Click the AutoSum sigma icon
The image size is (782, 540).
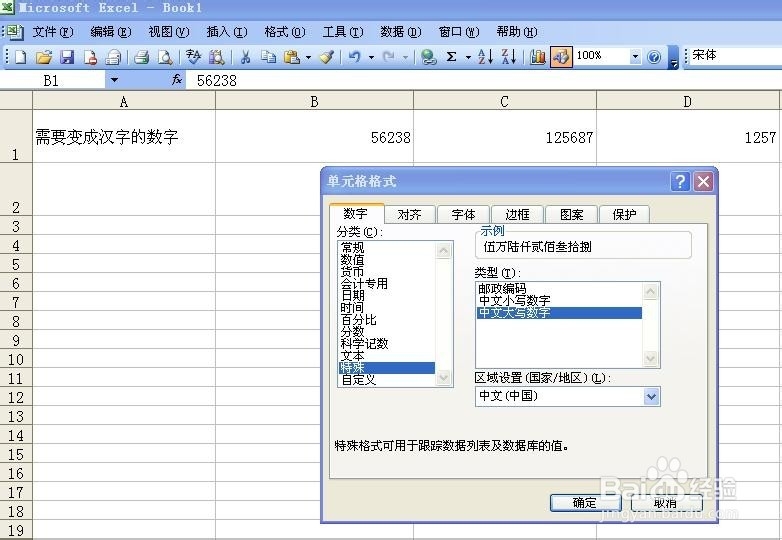point(451,57)
